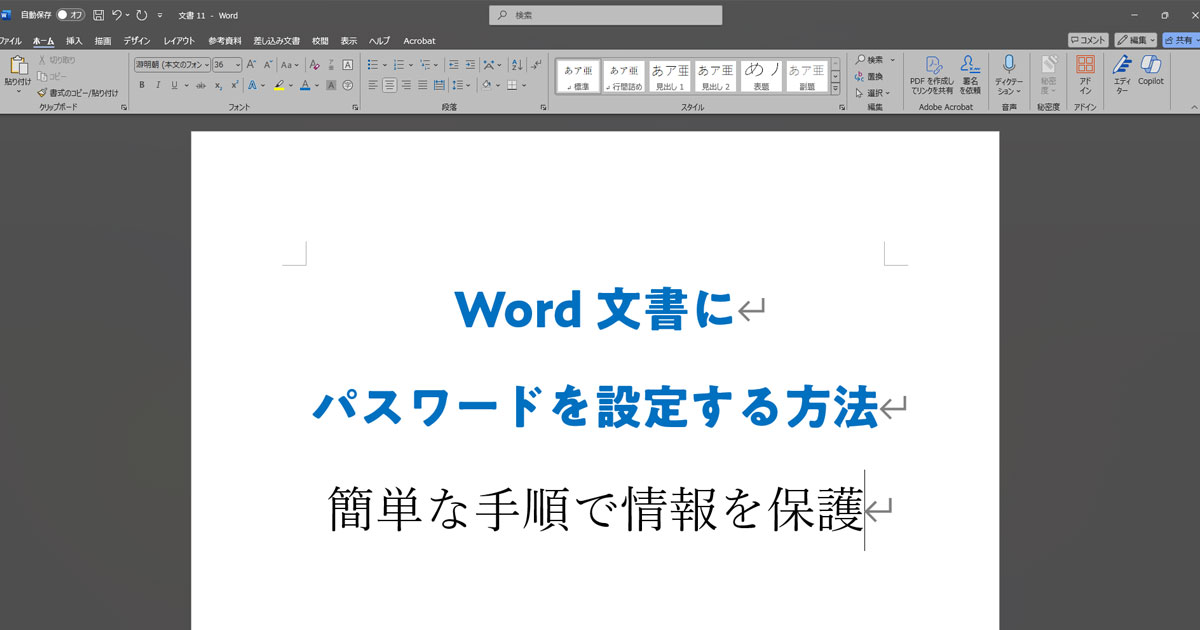Open the エディター editor tool
This screenshot has width=1200, height=630.
tap(1122, 70)
